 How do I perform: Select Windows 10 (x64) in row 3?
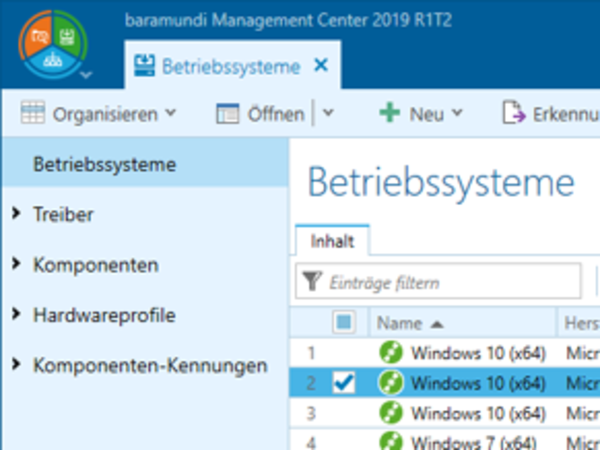478,413
